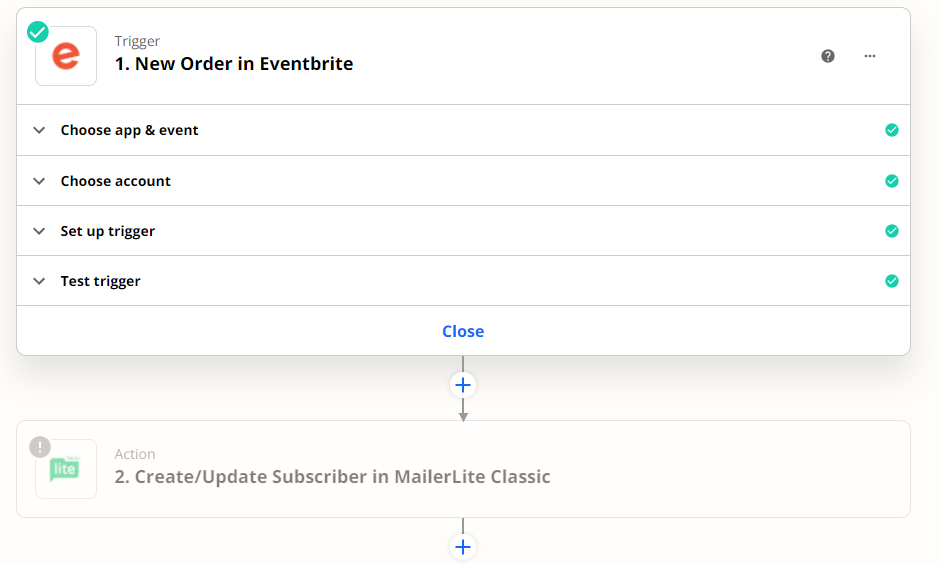Click the Test trigger completed checkmark

click(x=892, y=281)
